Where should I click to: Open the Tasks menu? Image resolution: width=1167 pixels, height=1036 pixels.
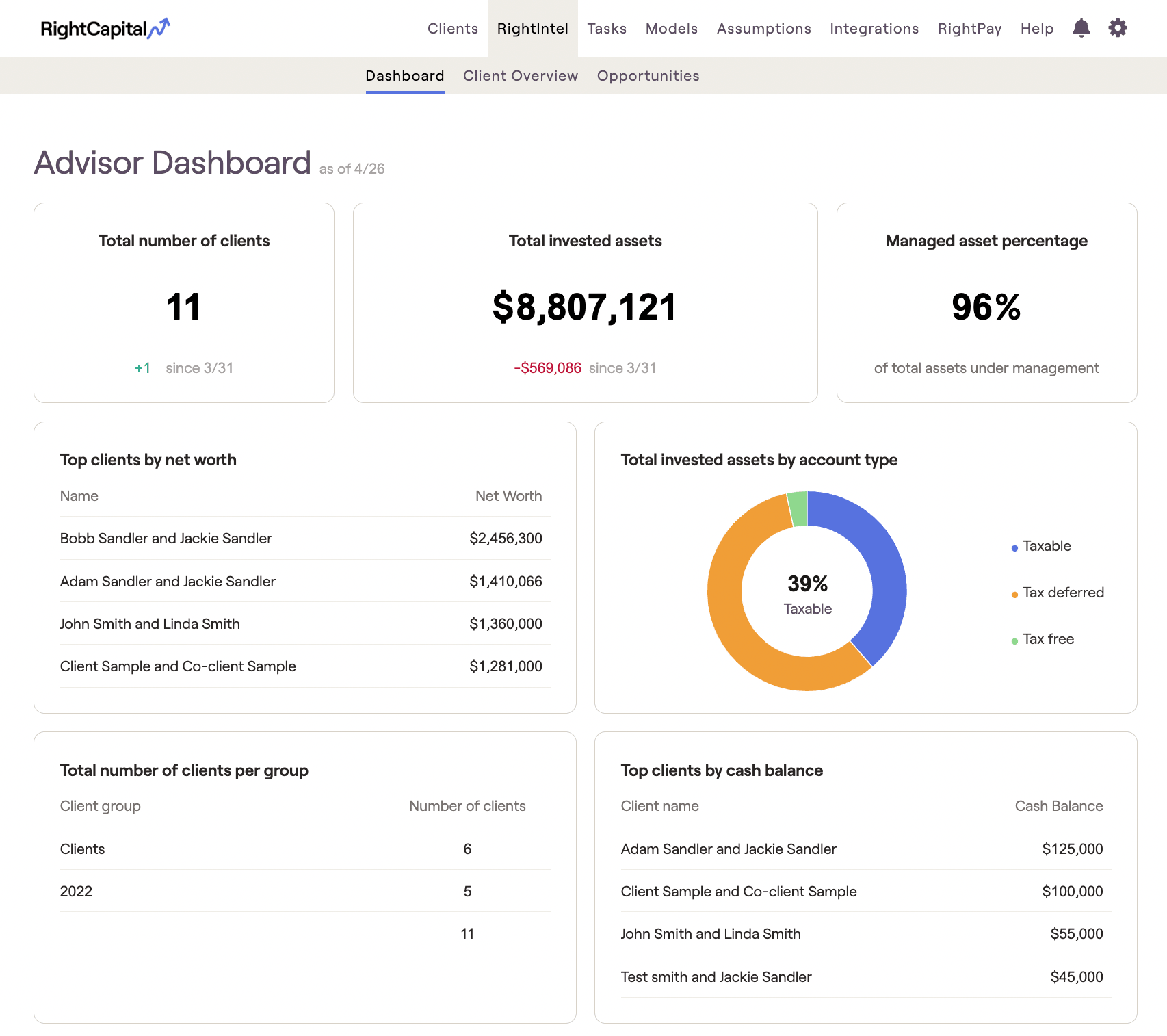coord(607,28)
